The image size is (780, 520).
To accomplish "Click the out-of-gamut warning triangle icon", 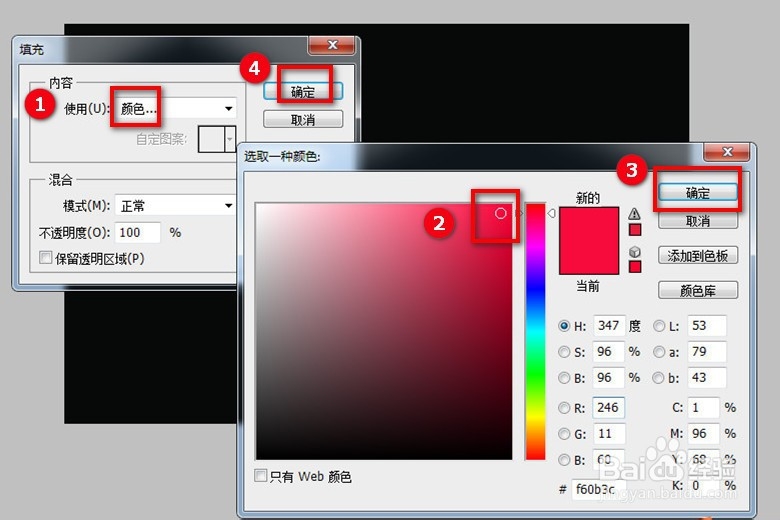I will [634, 214].
